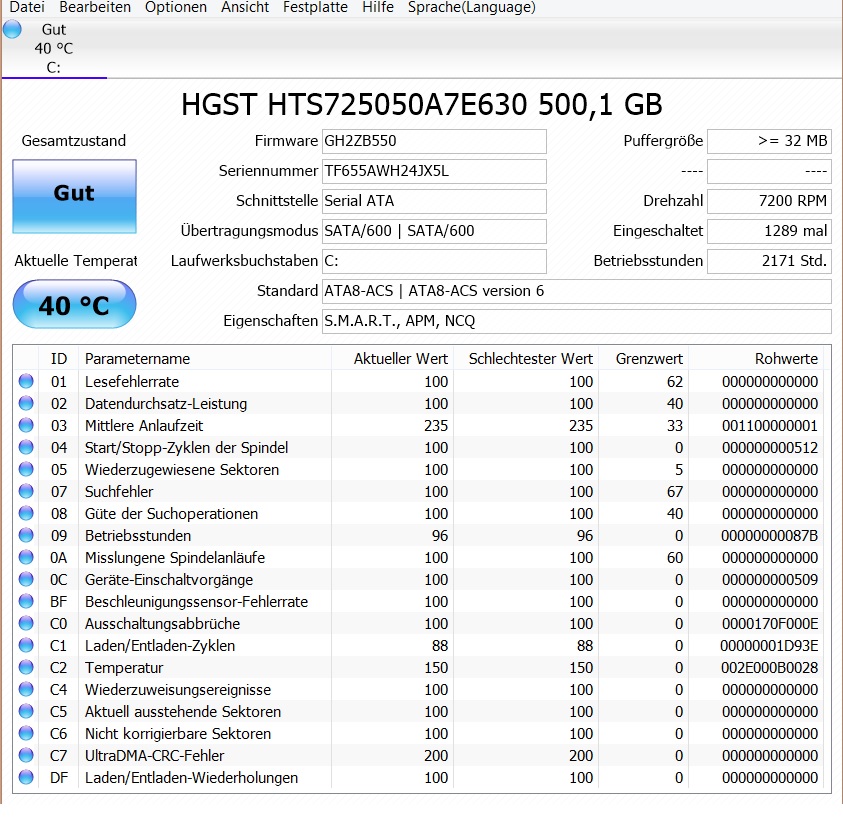Click the Rohwerte column header
Viewport: 843px width, 832px height.
(x=756, y=358)
